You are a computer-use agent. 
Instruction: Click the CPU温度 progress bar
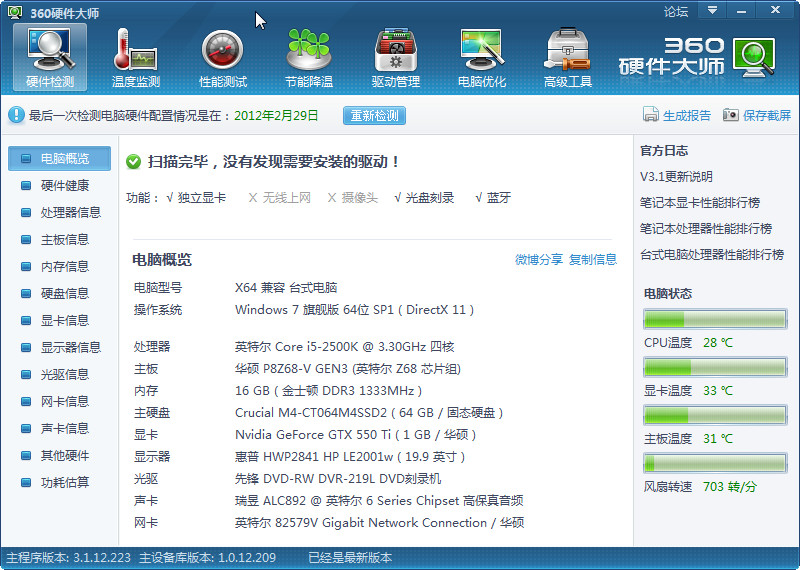tap(715, 319)
